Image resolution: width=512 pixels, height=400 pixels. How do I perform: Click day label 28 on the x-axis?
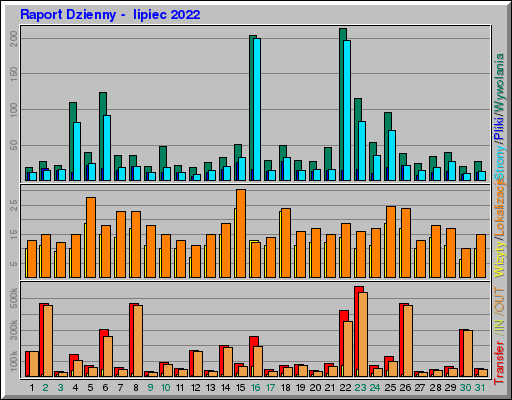click(436, 388)
